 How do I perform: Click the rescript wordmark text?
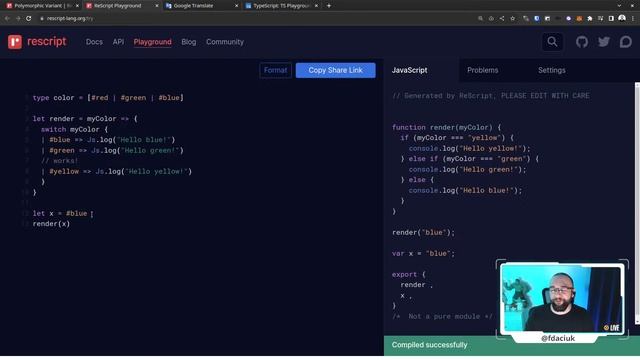tap(47, 42)
